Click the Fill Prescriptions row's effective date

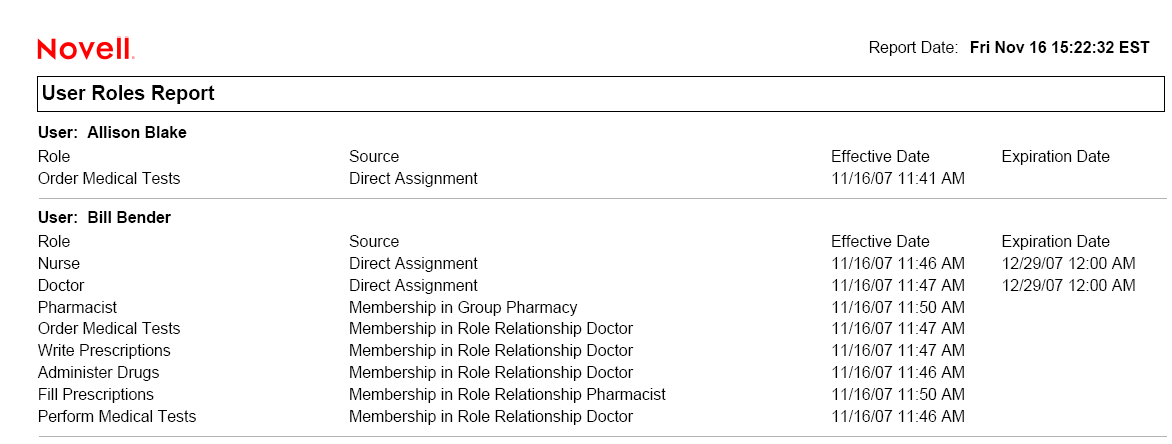coord(897,394)
